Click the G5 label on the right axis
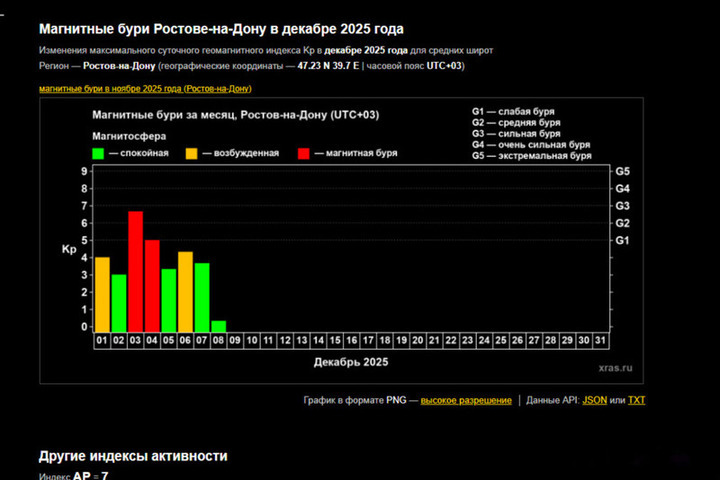 click(620, 172)
